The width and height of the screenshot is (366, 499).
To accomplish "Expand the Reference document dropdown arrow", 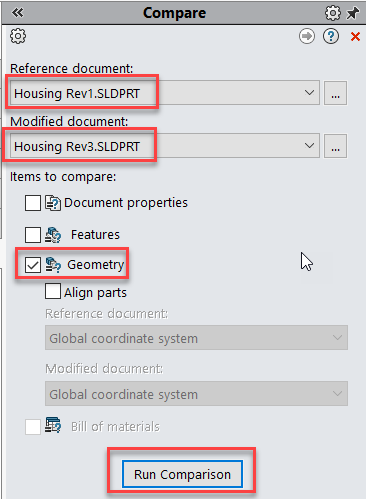I will [x=309, y=92].
